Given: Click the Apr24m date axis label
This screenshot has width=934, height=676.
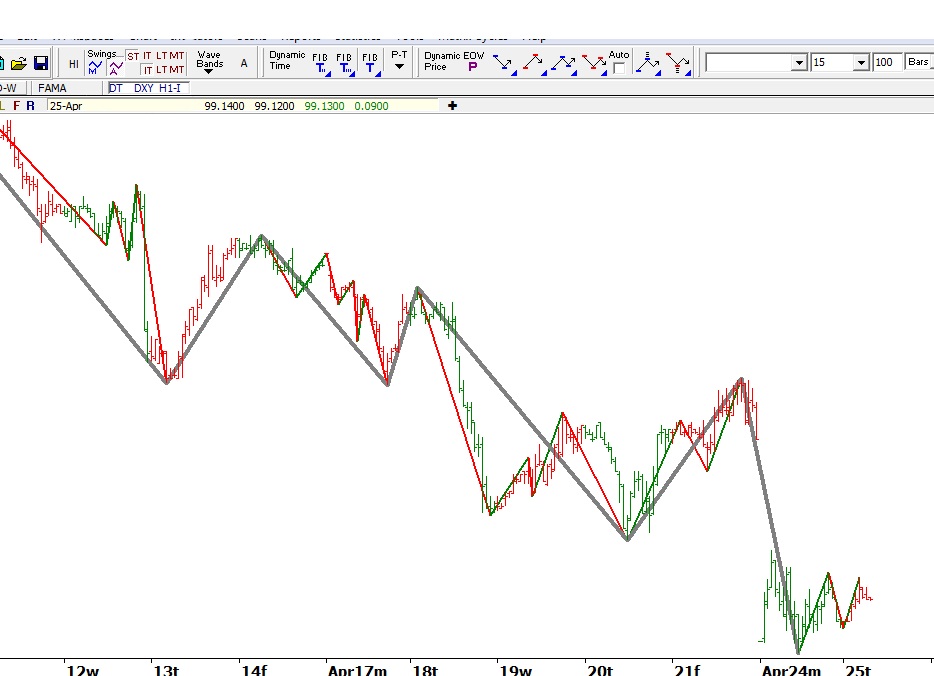Looking at the screenshot, I should [791, 670].
